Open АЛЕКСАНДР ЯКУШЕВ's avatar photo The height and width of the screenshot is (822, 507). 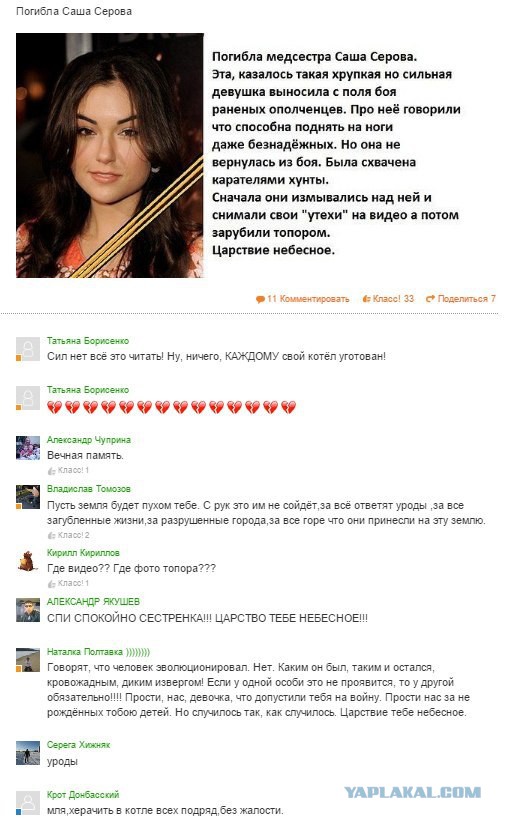(28, 610)
